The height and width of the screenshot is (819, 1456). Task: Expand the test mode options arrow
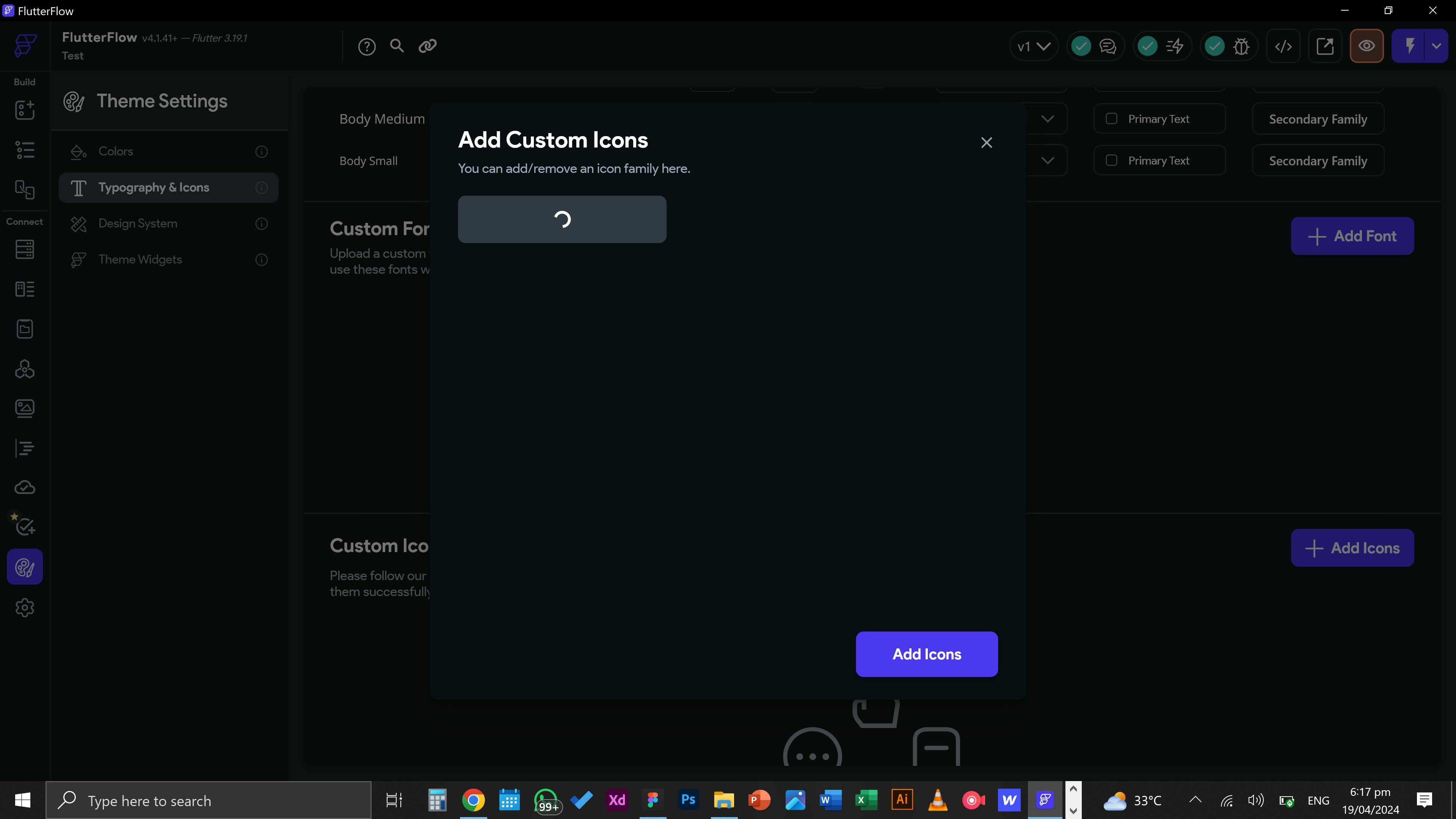pos(1436,46)
